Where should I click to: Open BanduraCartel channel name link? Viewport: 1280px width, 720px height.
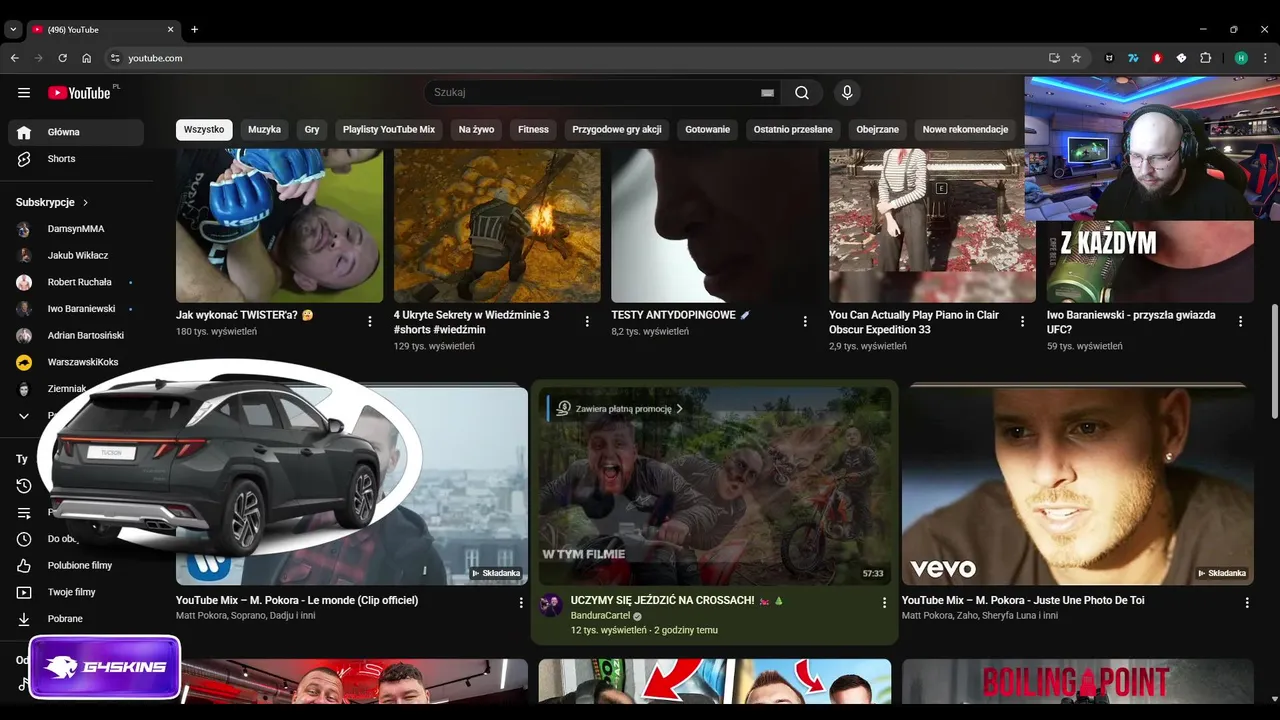tap(600, 616)
